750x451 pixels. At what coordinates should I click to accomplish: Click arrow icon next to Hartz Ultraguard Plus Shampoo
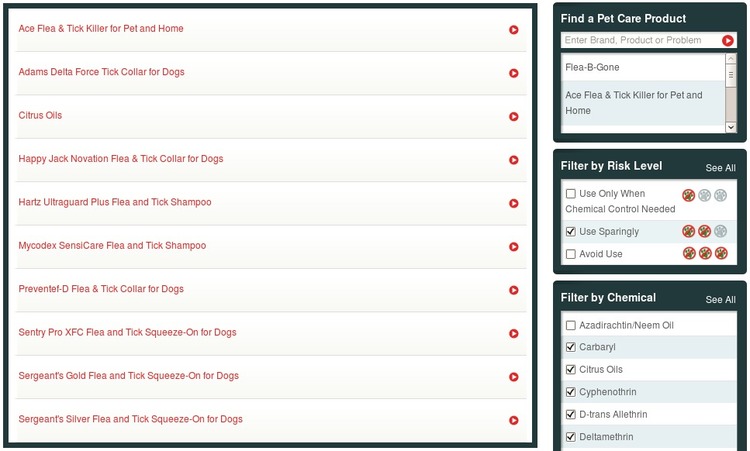tap(513, 204)
